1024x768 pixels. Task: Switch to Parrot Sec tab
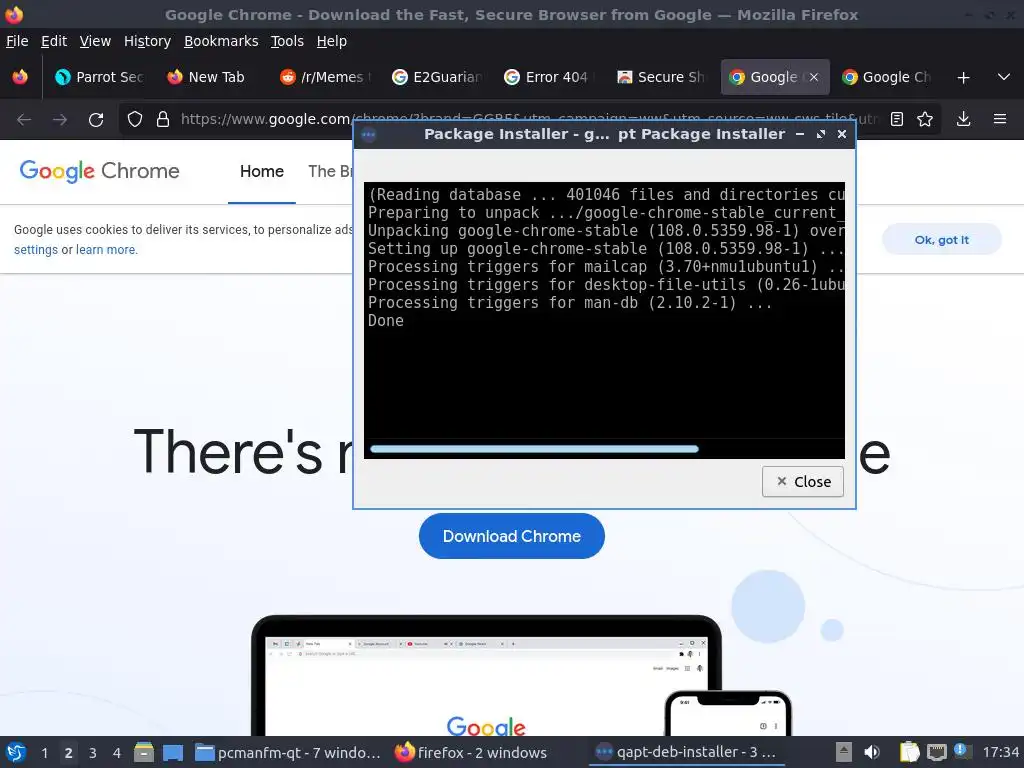click(x=99, y=77)
